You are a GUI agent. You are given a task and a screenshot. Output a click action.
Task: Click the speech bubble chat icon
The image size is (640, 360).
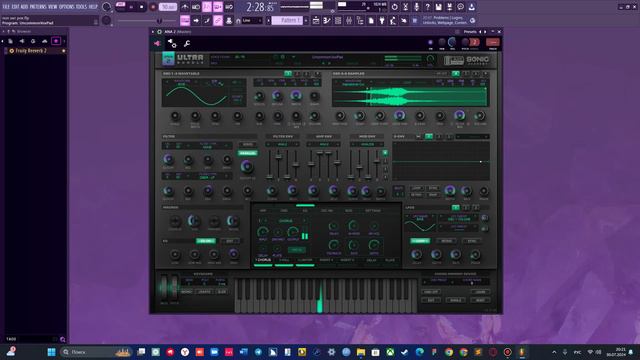tap(460, 7)
